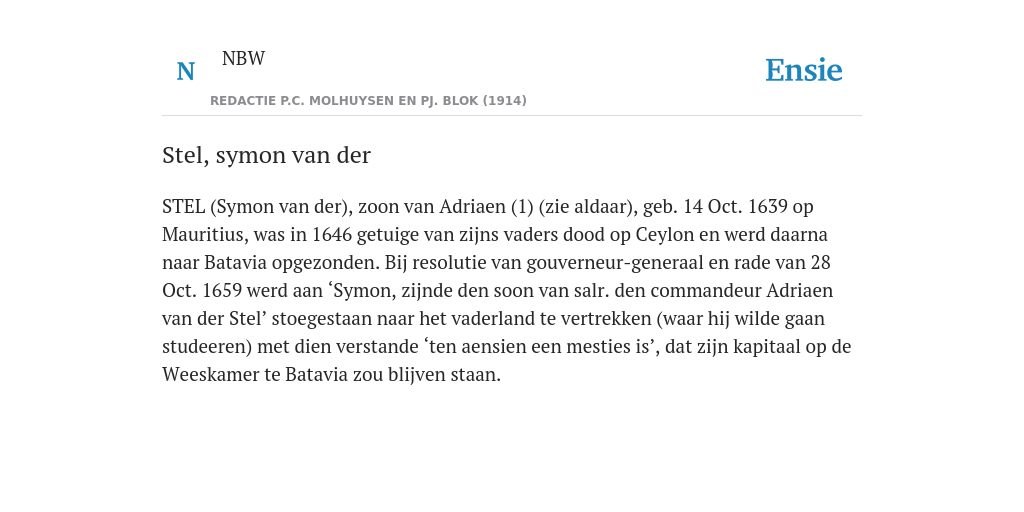
Task: Click the heading 'Stel, symon van der'
Action: 266,155
